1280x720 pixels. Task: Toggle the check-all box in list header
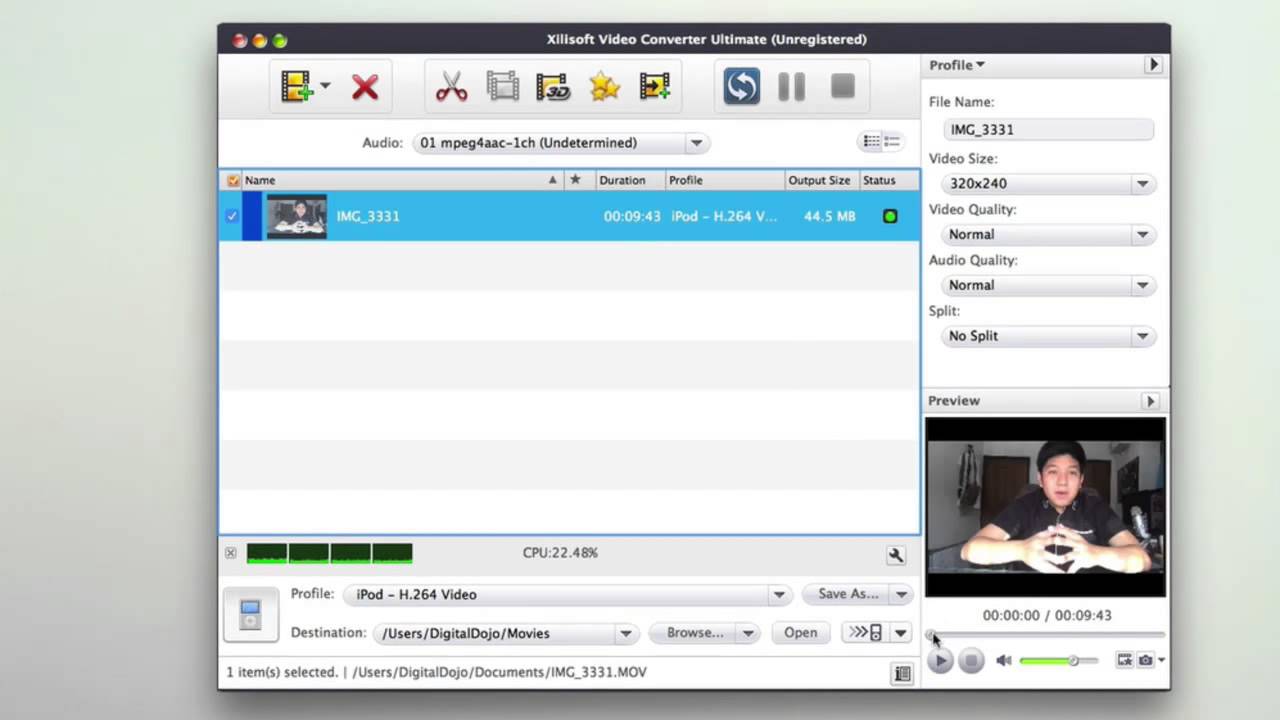pyautogui.click(x=233, y=180)
